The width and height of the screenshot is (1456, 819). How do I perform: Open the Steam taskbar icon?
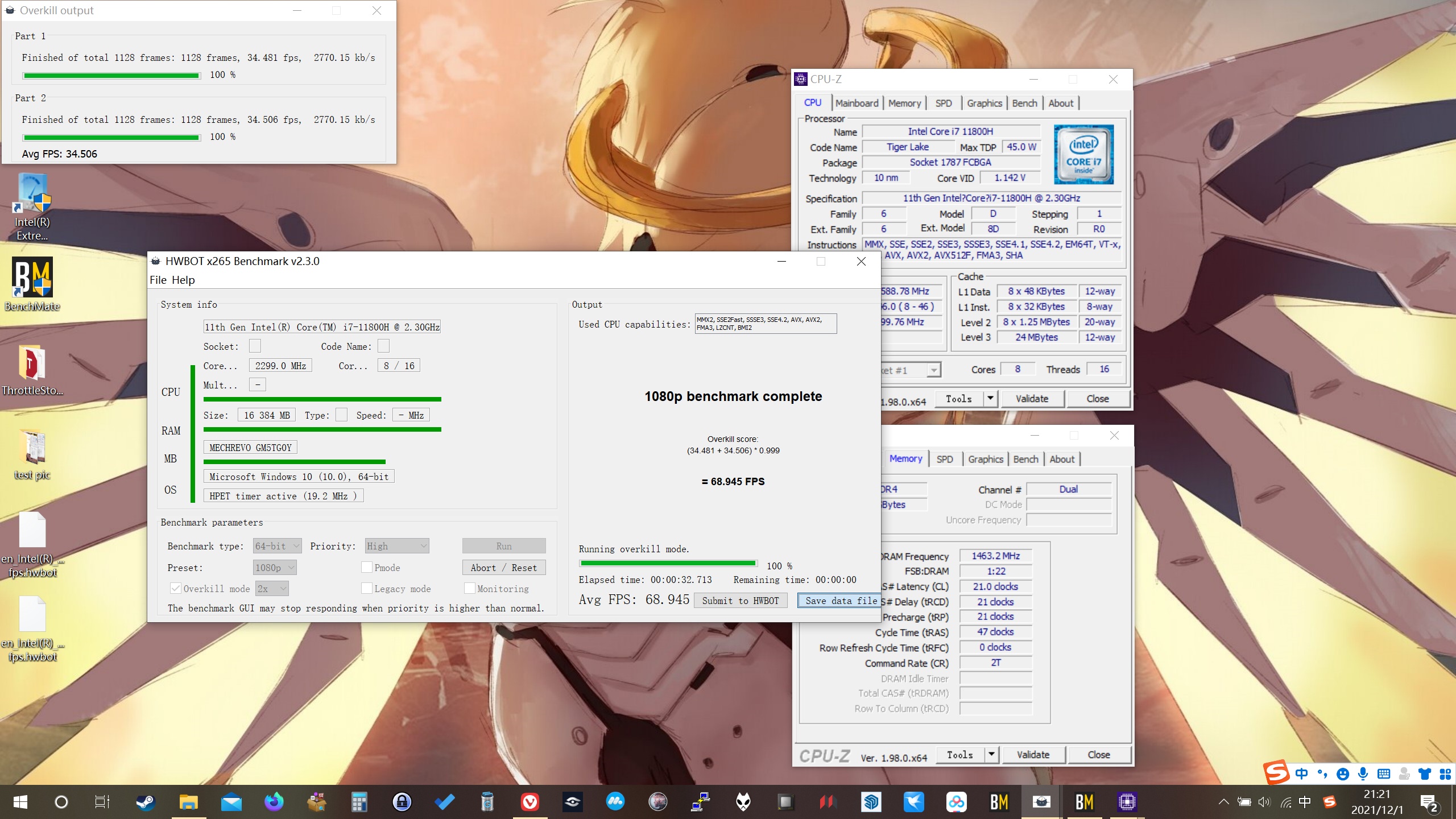(145, 802)
